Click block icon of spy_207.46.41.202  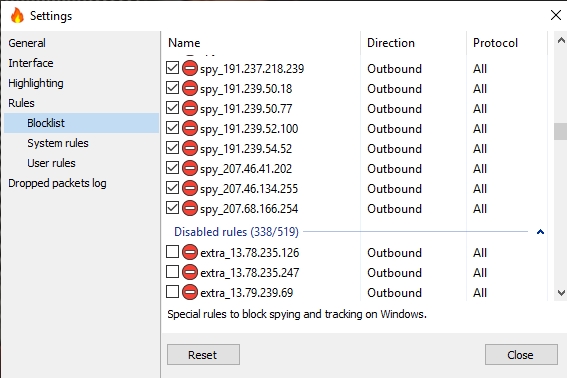point(190,168)
